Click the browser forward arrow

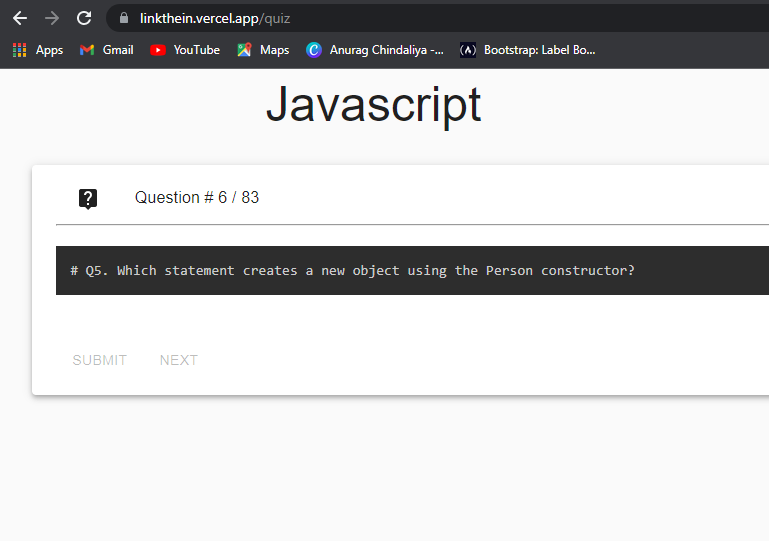[52, 19]
